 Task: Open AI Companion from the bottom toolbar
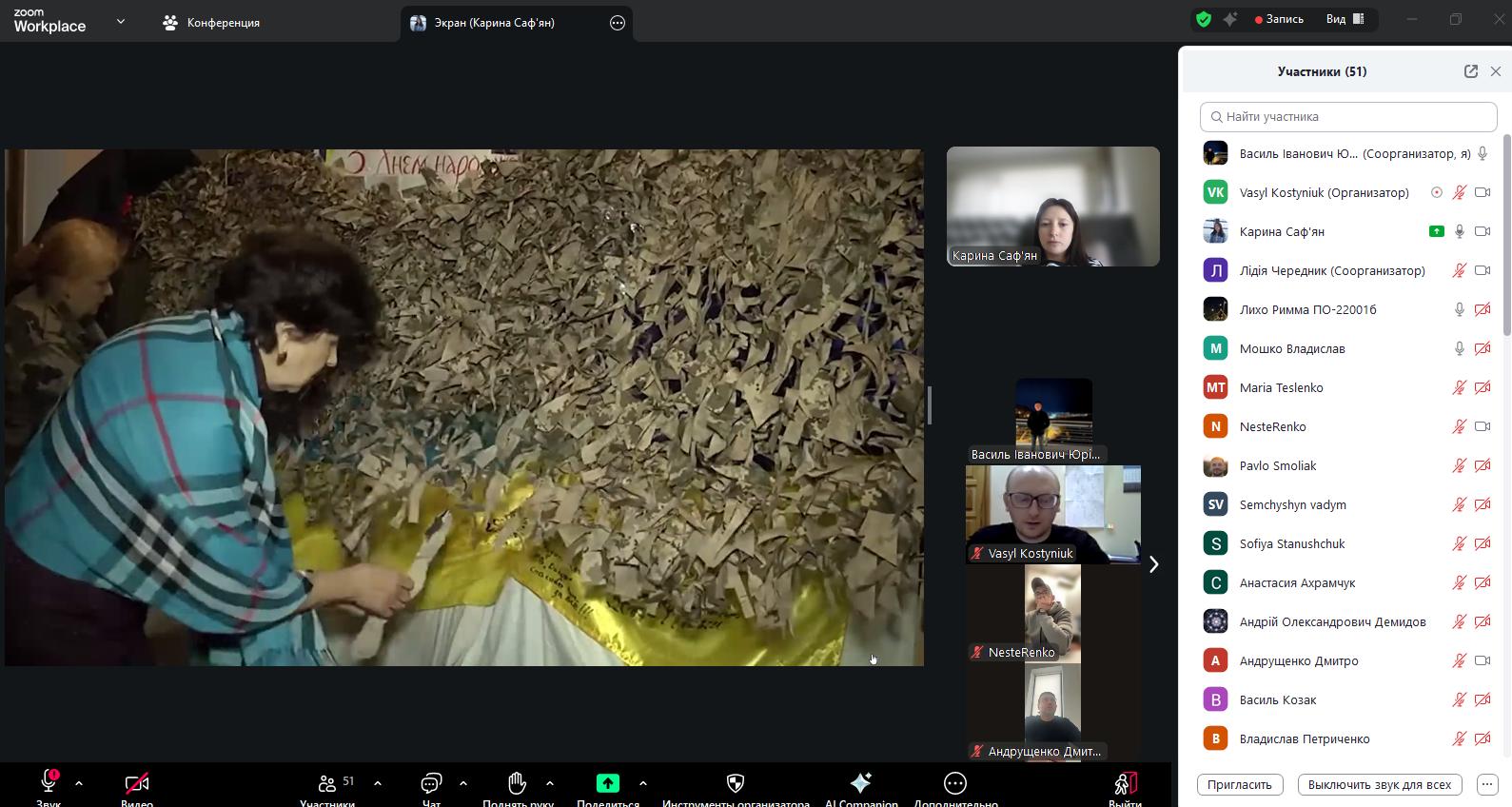point(861,788)
